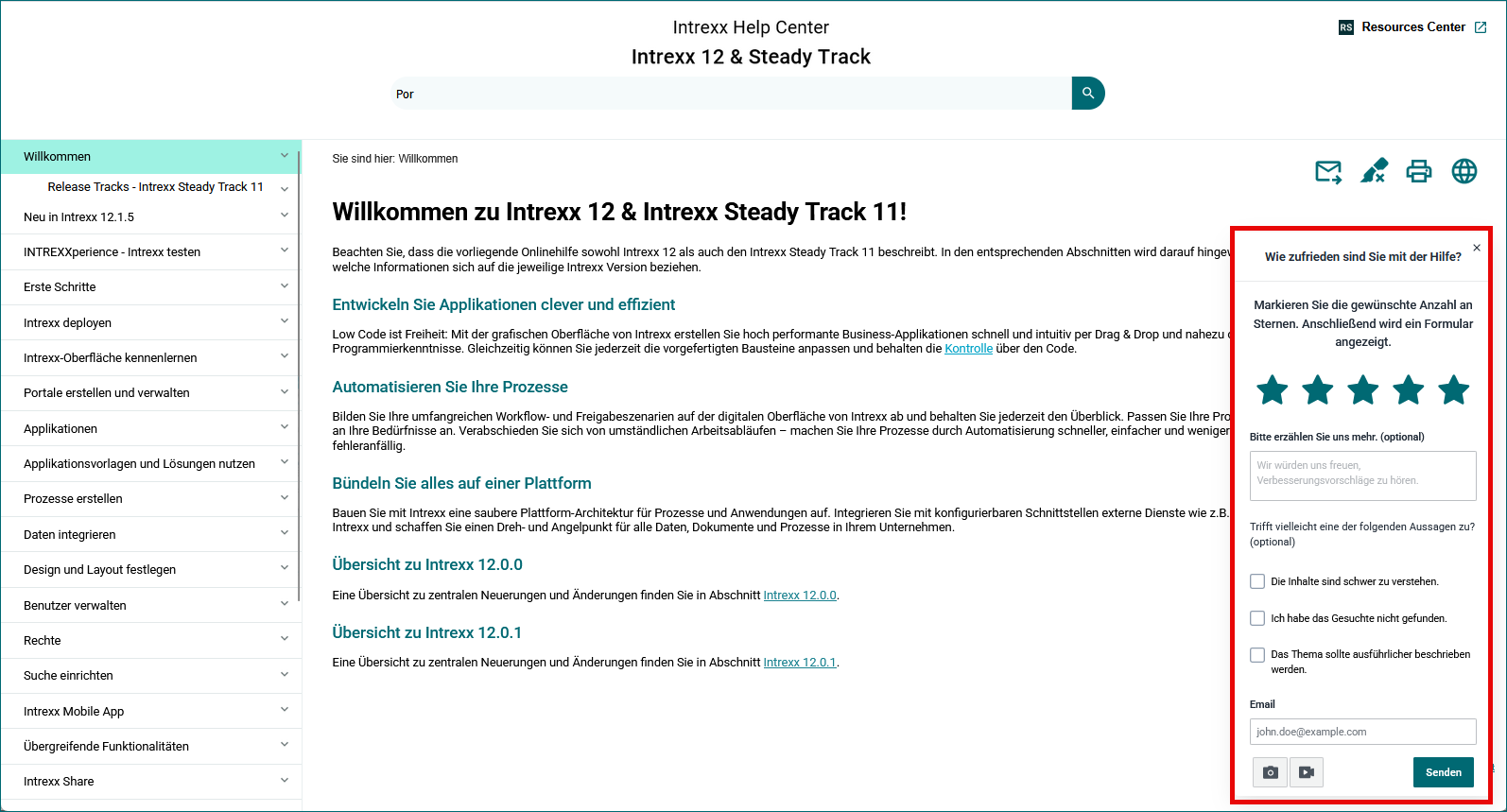The height and width of the screenshot is (812, 1507).
Task: Click the remove highlighting marker icon
Action: [x=1374, y=171]
